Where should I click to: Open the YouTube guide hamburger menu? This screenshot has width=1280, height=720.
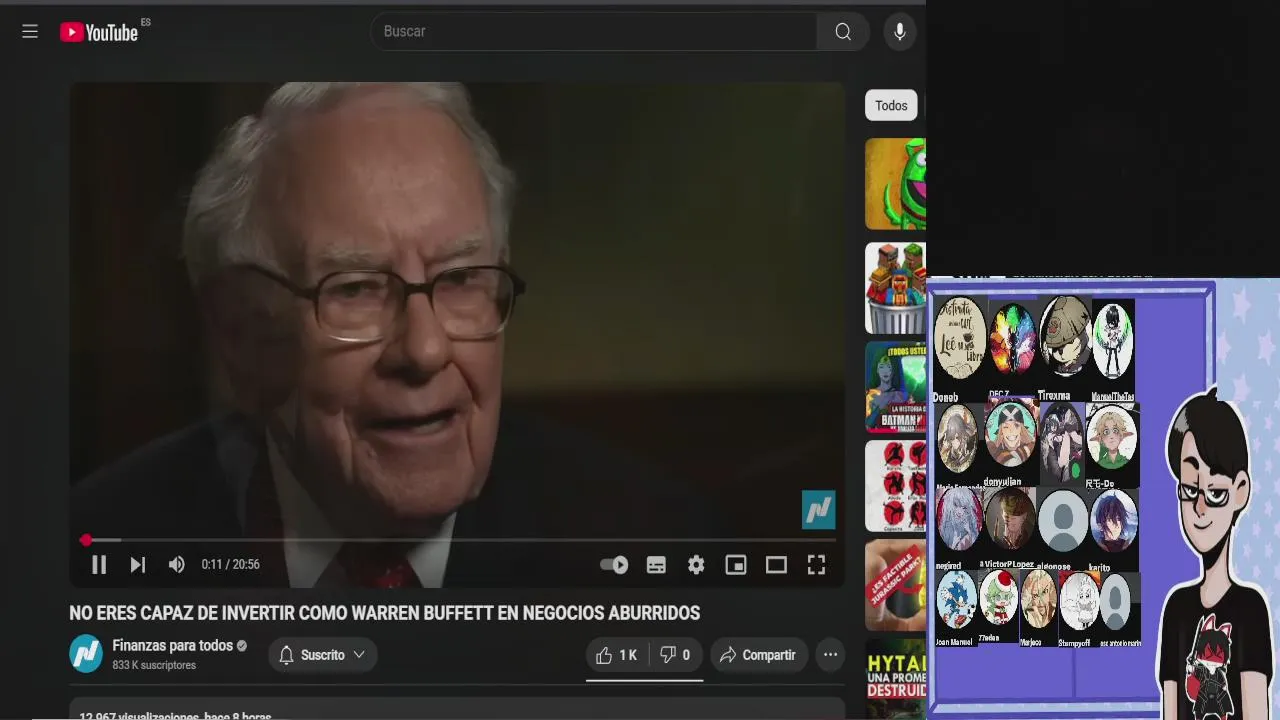coord(30,32)
